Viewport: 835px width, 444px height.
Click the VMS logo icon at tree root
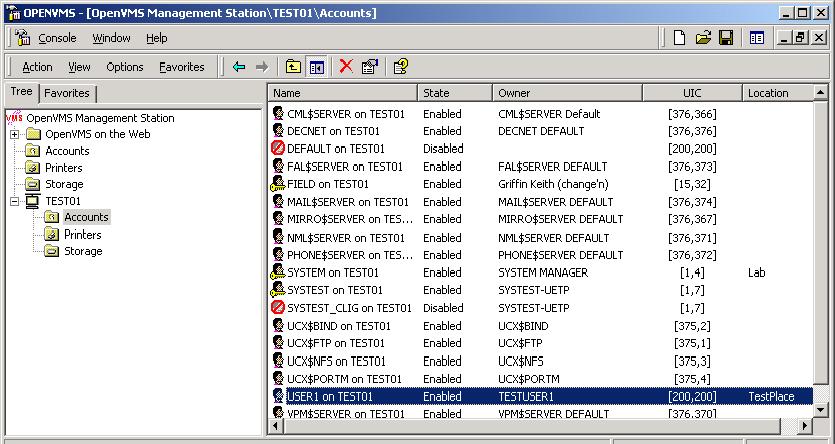[x=14, y=117]
